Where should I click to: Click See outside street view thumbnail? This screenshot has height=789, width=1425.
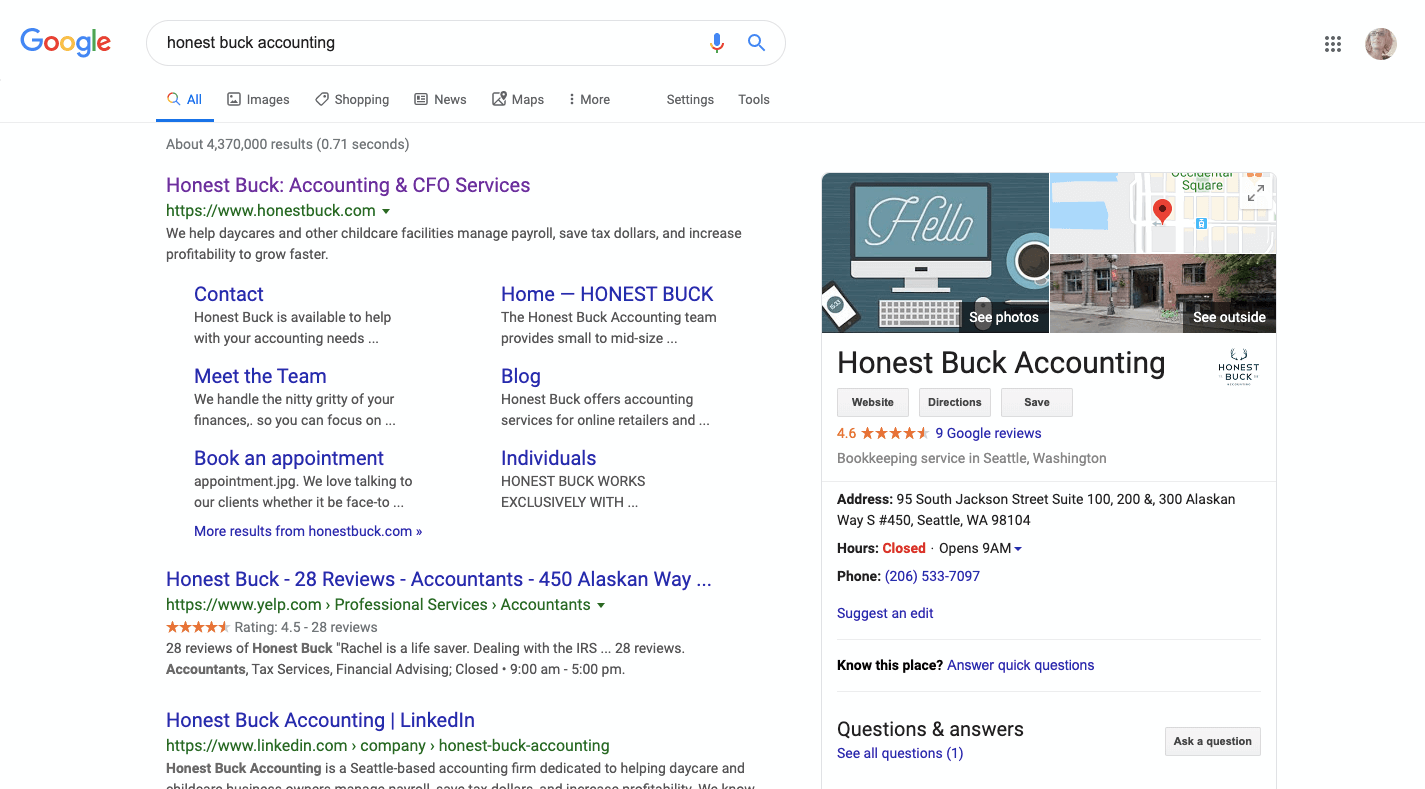tap(1163, 293)
